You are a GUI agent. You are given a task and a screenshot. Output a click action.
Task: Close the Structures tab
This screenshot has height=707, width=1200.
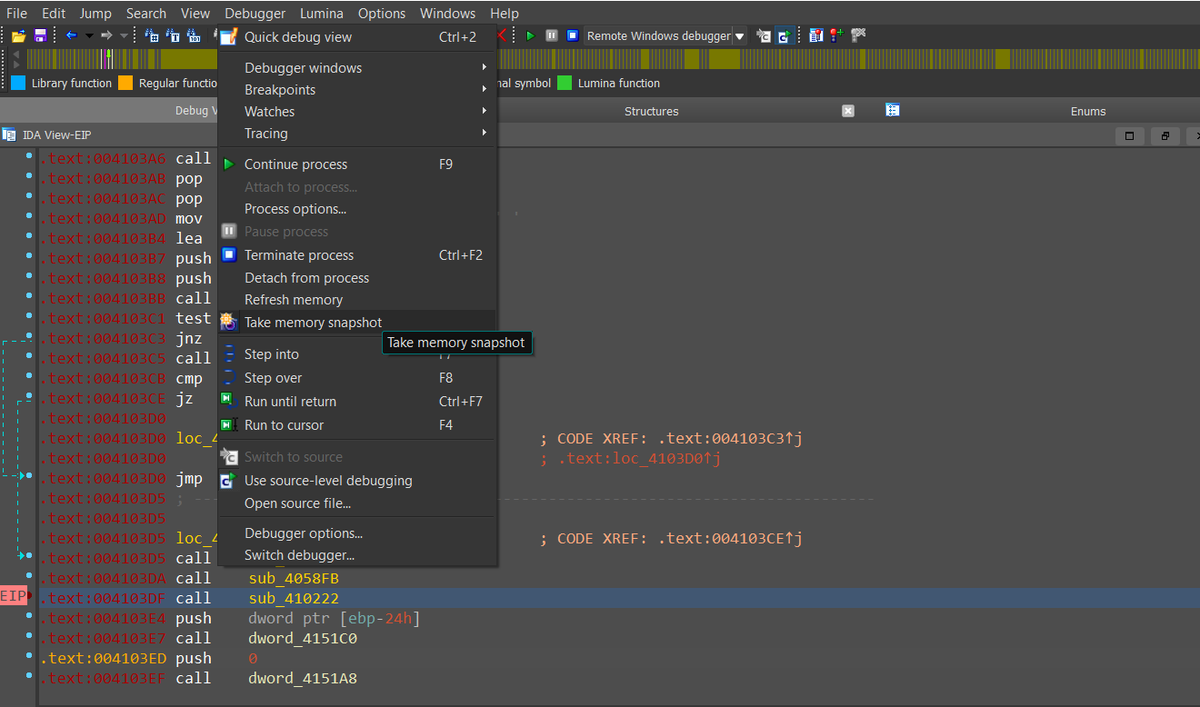tap(848, 111)
